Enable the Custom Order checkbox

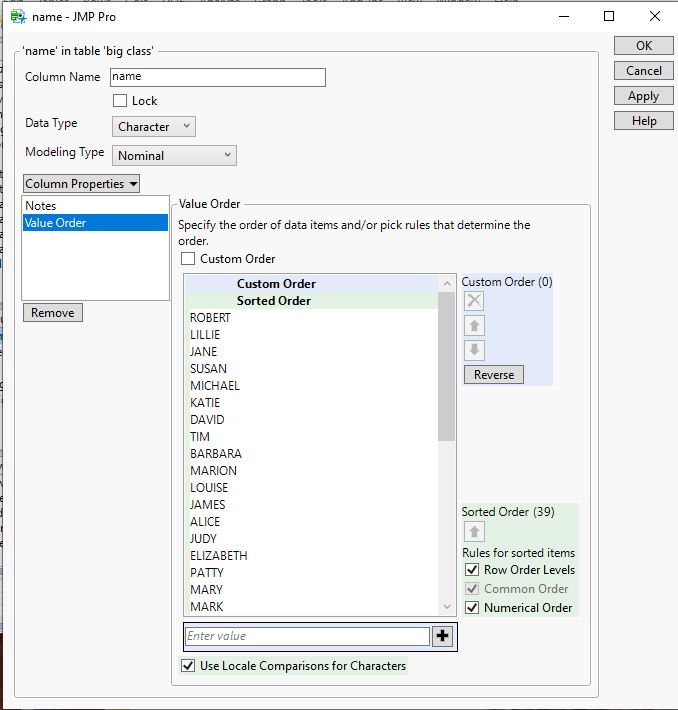[188, 259]
